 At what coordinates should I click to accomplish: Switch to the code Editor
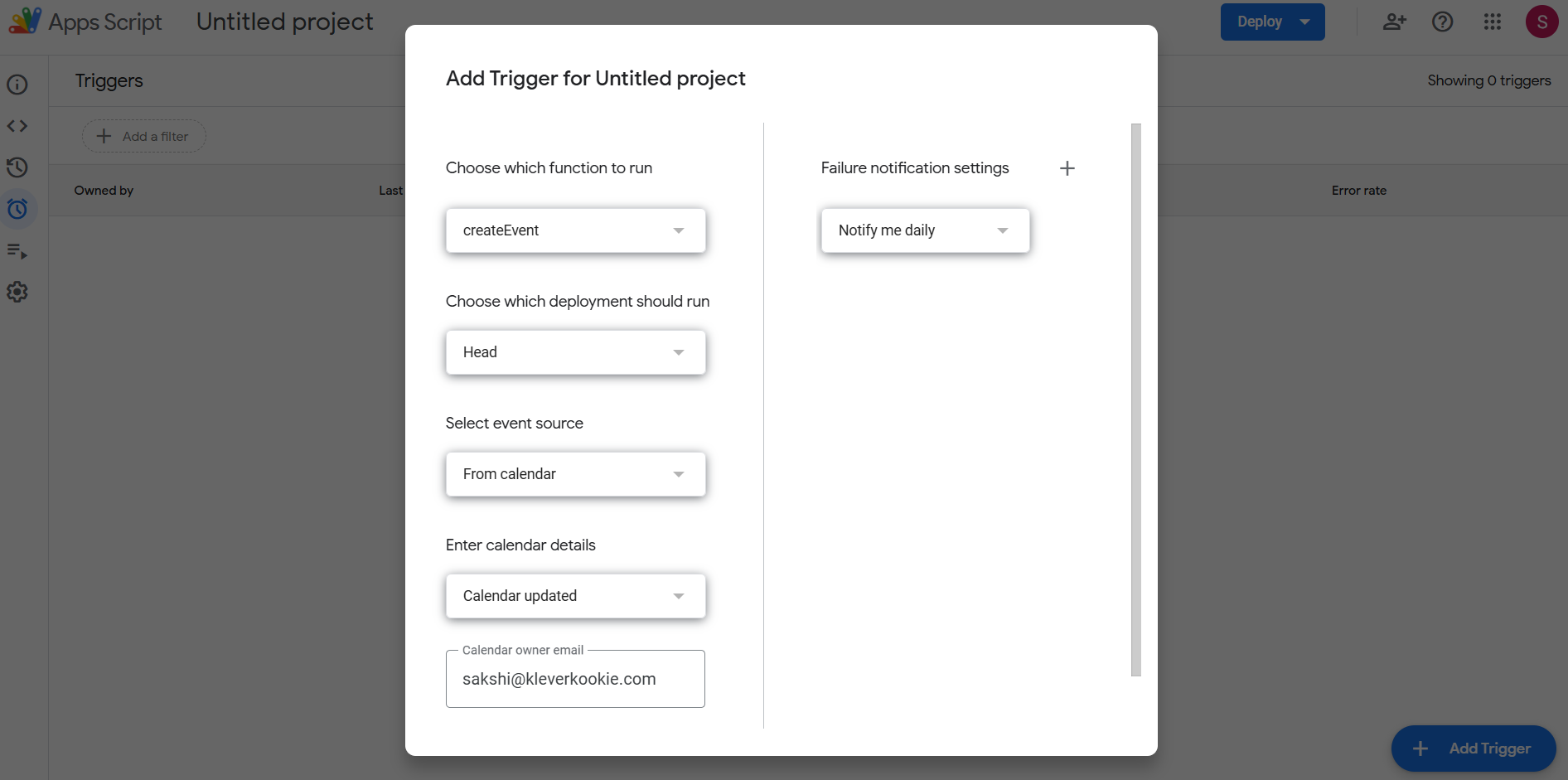click(17, 126)
